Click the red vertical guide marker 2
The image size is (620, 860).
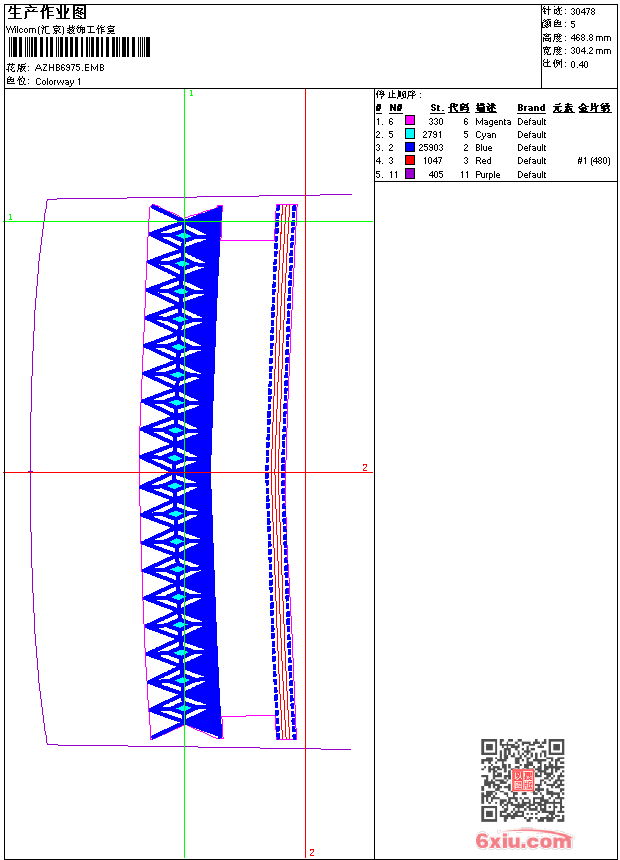(312, 852)
